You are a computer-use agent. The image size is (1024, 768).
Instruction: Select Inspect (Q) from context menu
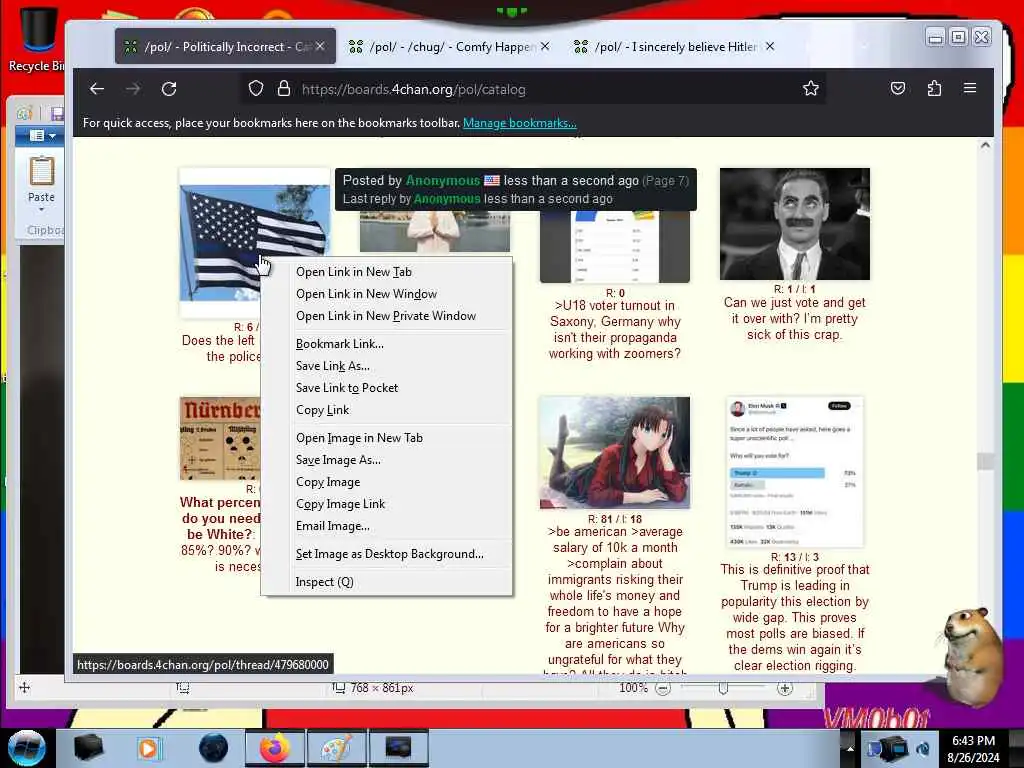(x=387, y=582)
